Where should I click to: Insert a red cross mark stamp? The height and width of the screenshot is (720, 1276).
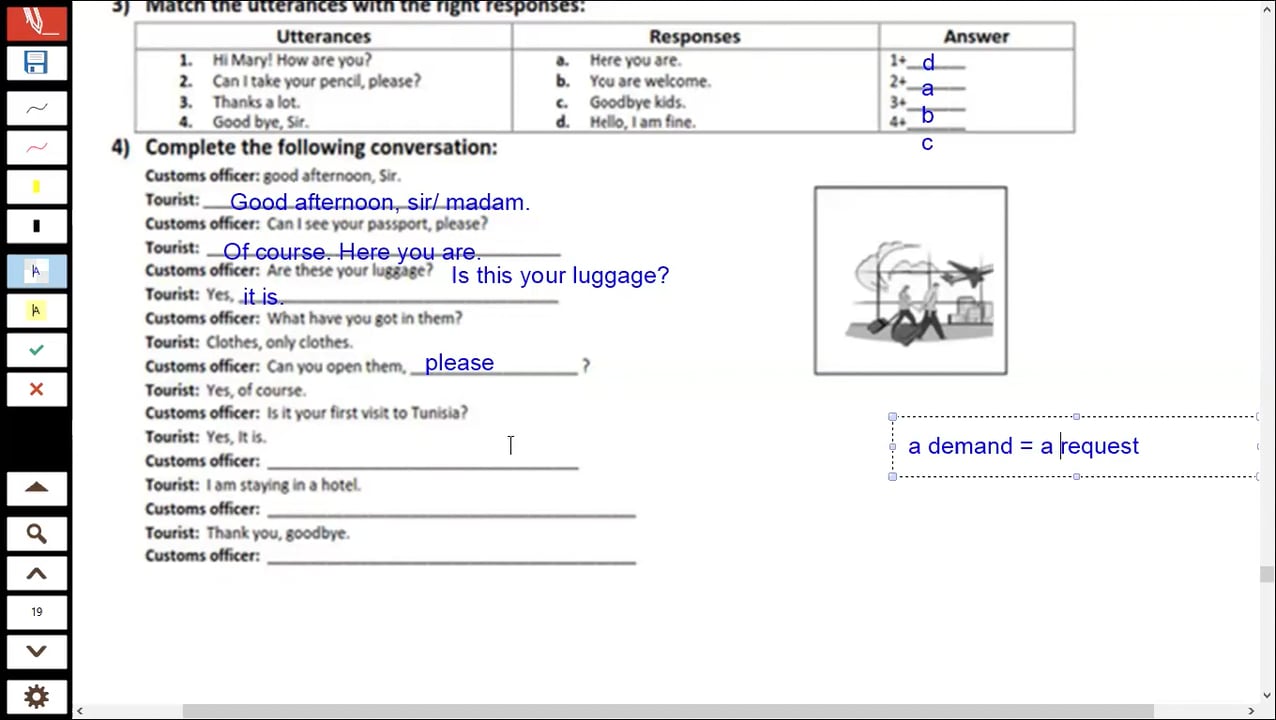click(36, 389)
